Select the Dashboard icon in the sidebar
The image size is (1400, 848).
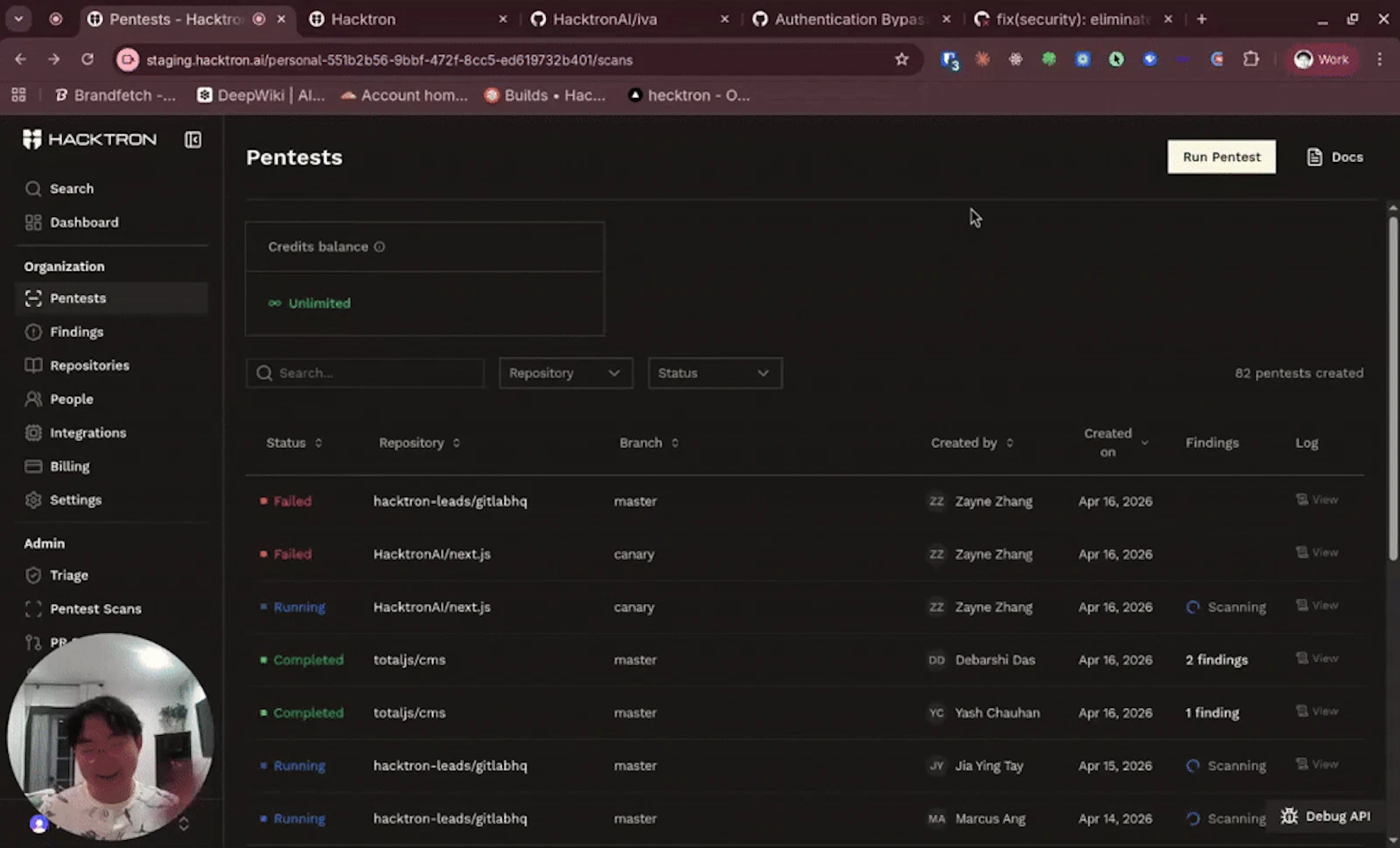(x=33, y=222)
